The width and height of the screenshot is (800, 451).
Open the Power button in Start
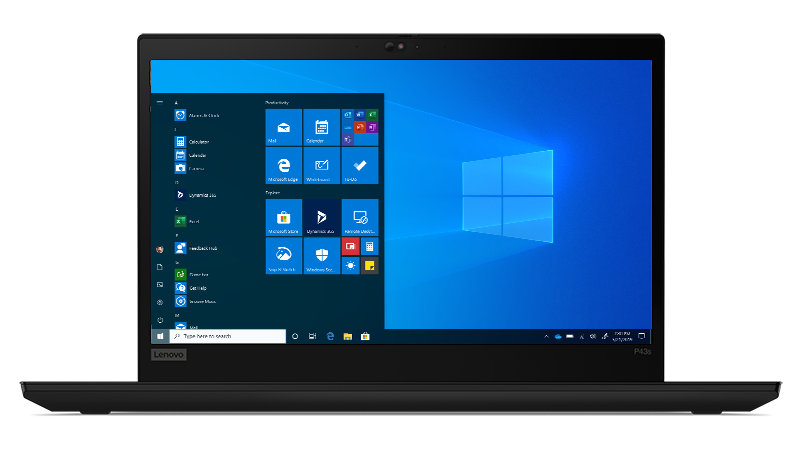coord(160,320)
